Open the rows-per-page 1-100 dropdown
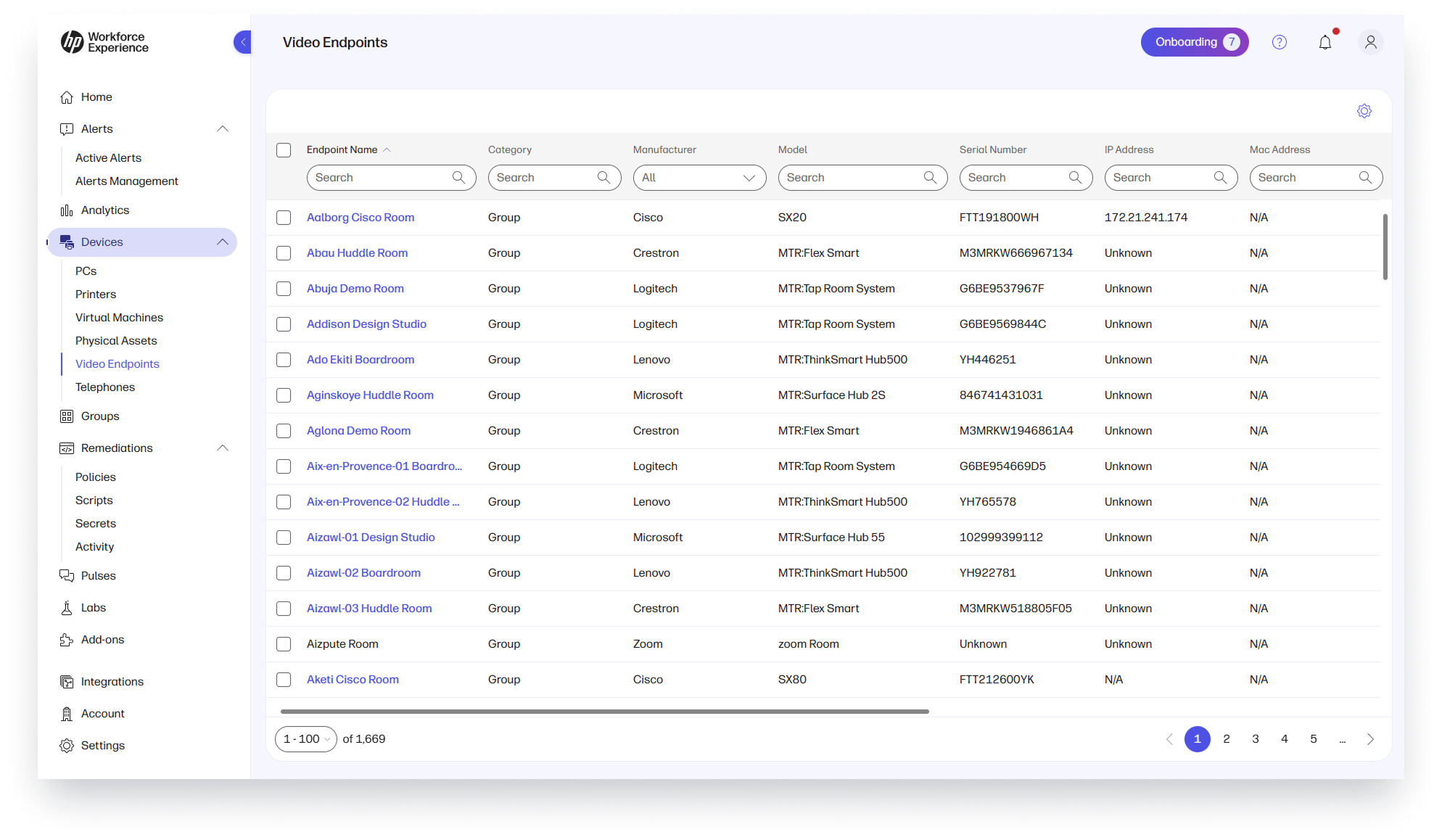 tap(305, 738)
